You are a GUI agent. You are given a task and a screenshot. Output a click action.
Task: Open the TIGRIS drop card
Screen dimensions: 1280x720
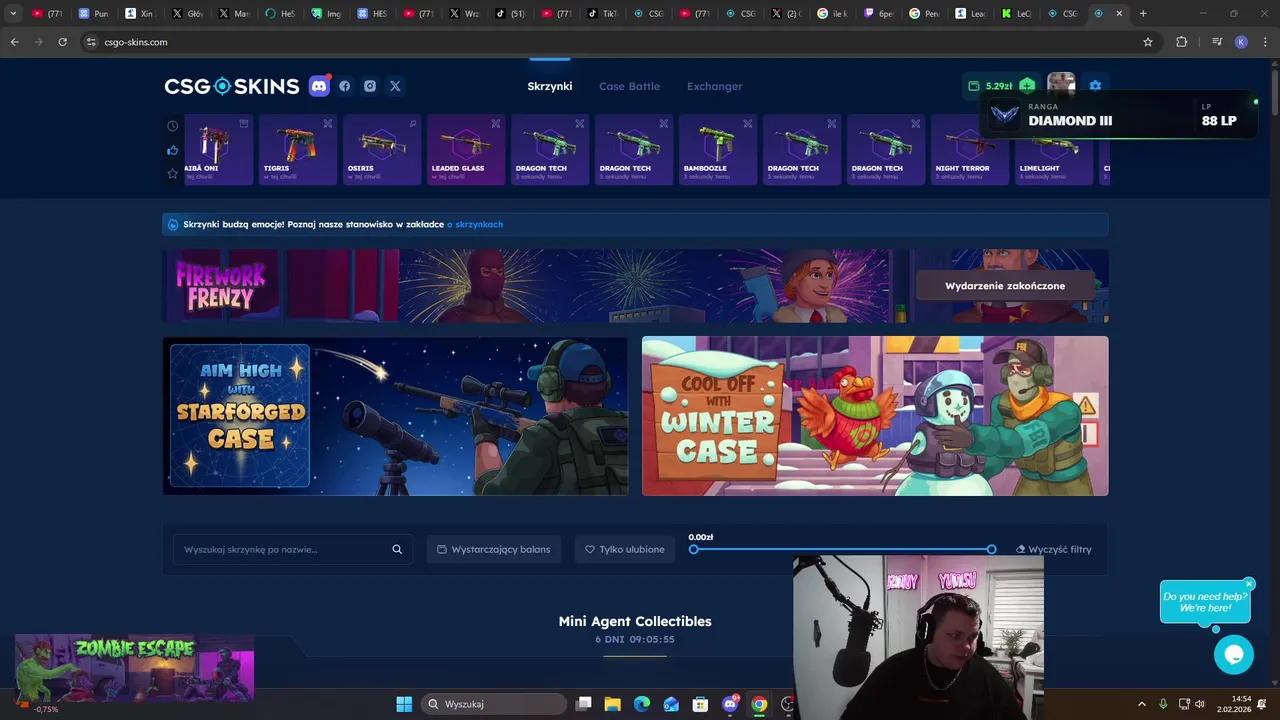[x=298, y=150]
